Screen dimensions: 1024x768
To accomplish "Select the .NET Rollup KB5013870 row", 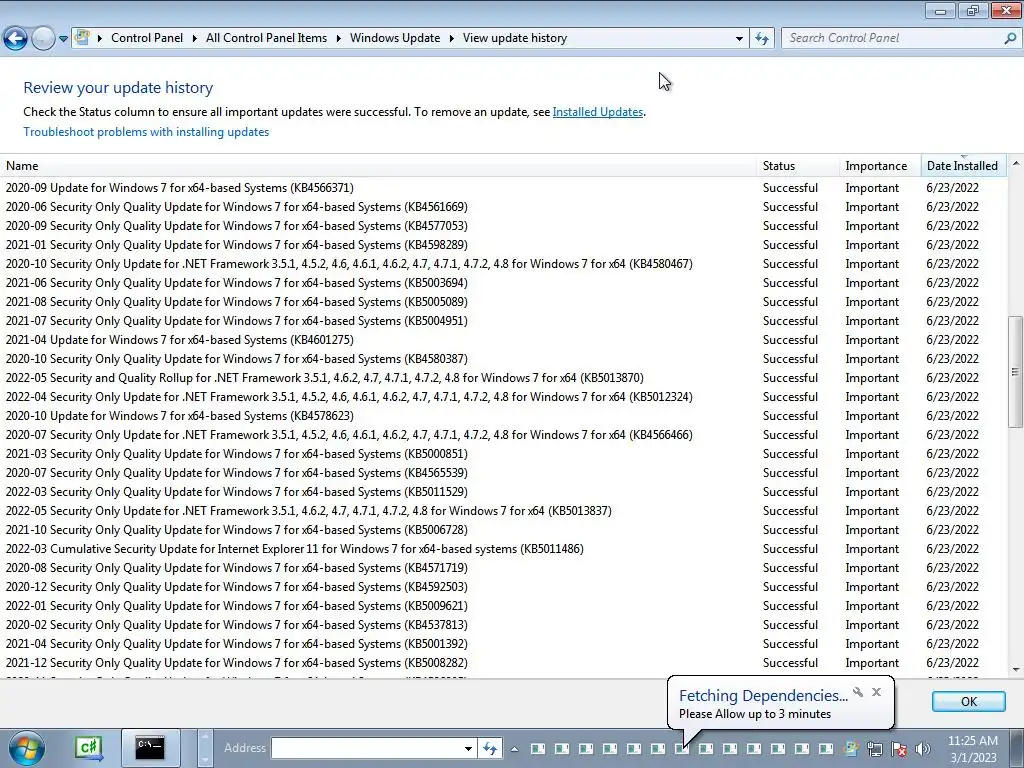I will 503,377.
